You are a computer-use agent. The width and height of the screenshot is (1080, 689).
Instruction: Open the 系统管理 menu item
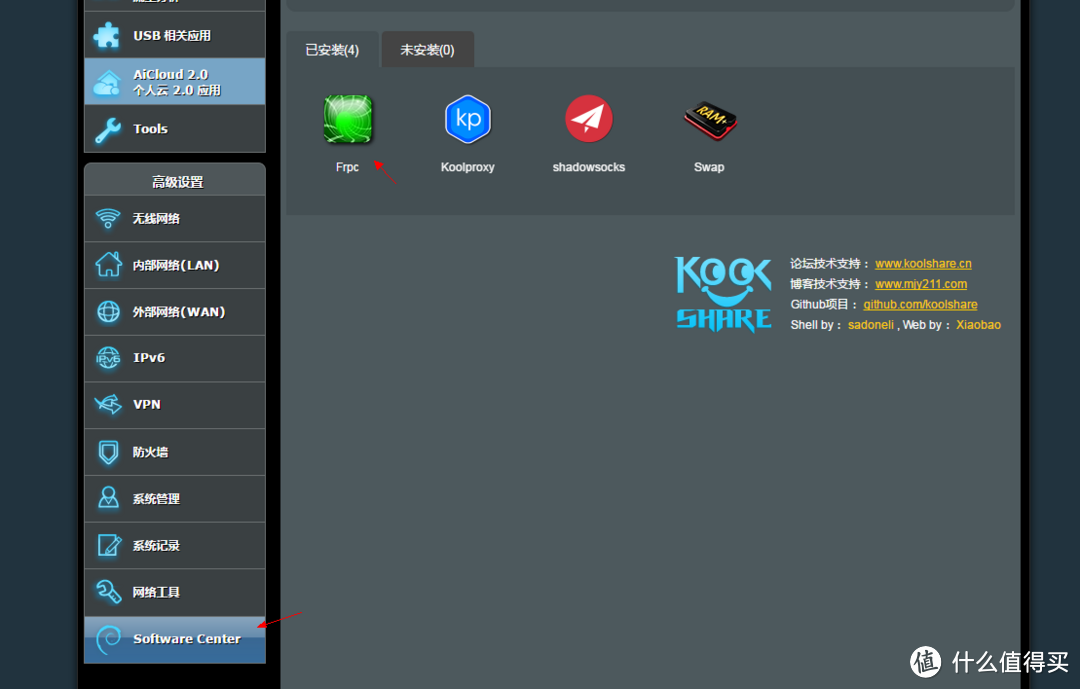pos(175,499)
